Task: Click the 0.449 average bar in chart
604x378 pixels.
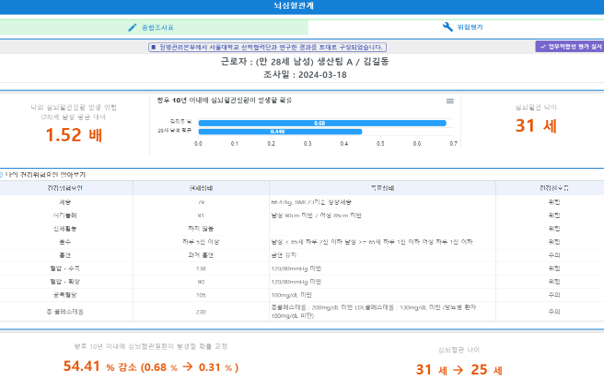Action: pyautogui.click(x=280, y=131)
